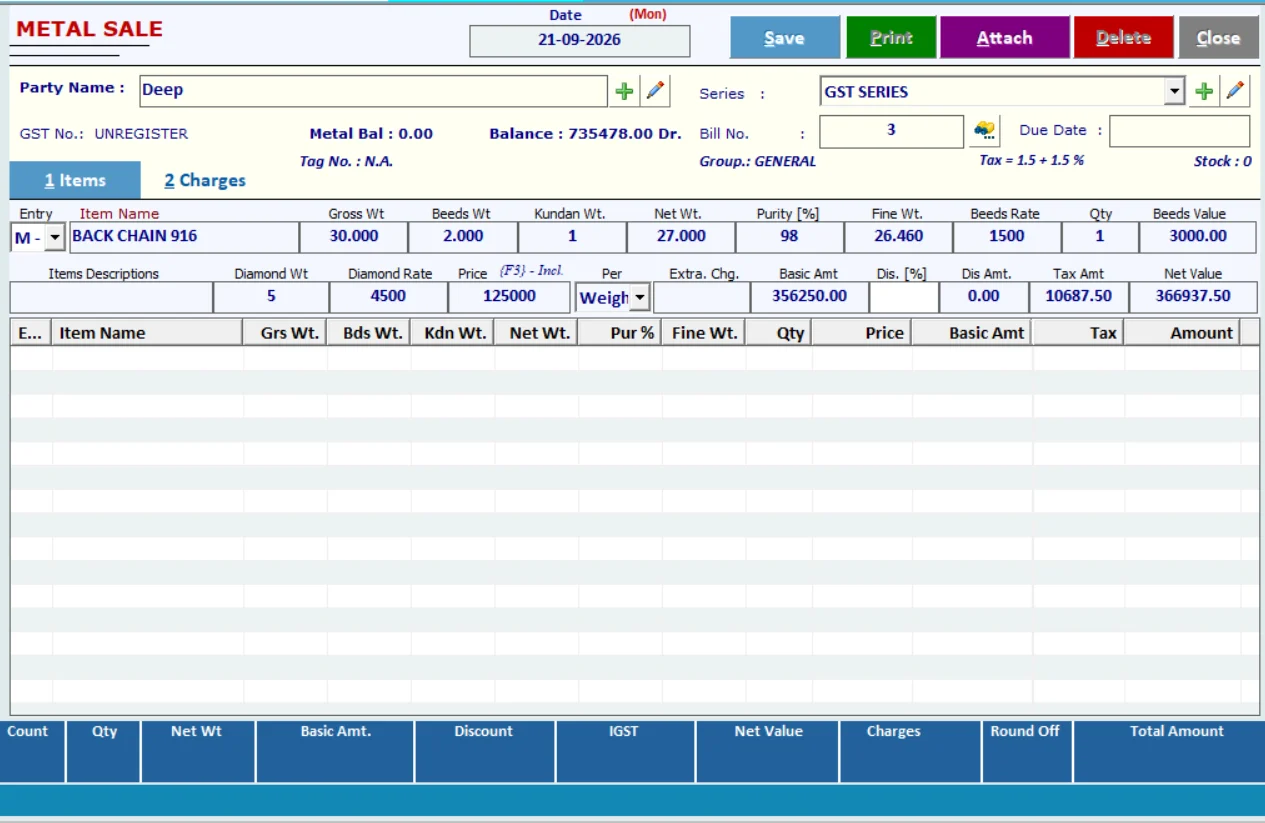This screenshot has width=1265, height=823.
Task: Expand the Entry type dropdown showing M -
Action: 55,237
